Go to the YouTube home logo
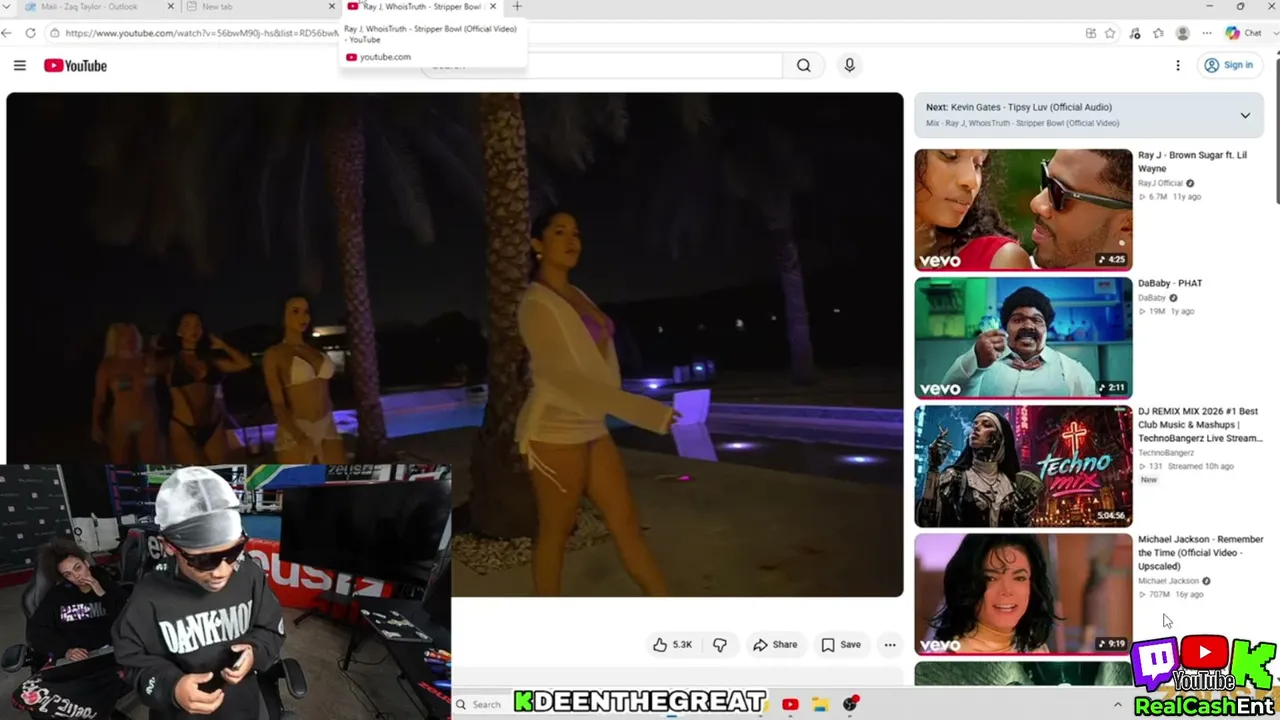Image resolution: width=1280 pixels, height=720 pixels. (x=75, y=66)
